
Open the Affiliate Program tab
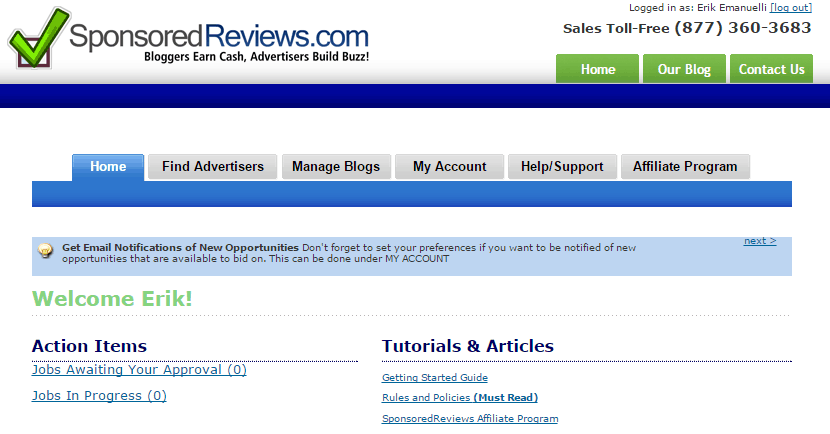[x=685, y=167]
